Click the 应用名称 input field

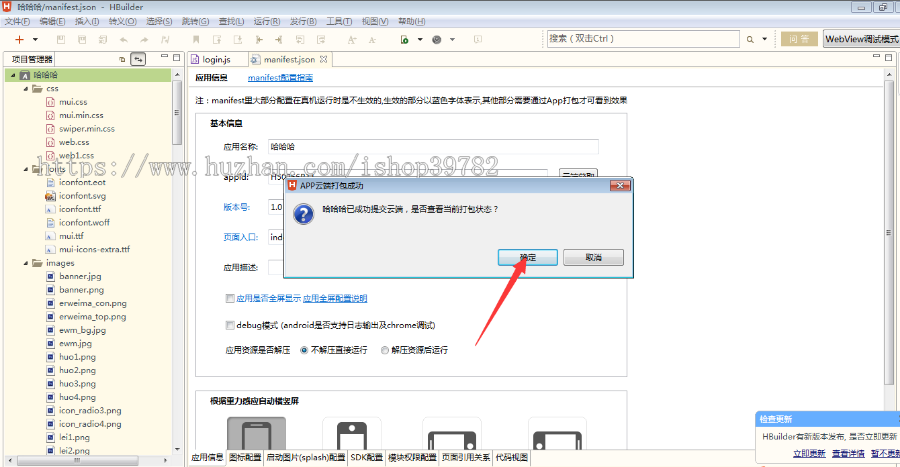point(433,147)
